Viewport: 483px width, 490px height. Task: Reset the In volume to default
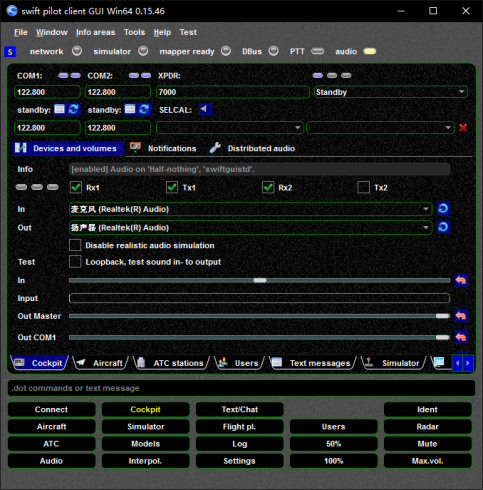click(461, 280)
